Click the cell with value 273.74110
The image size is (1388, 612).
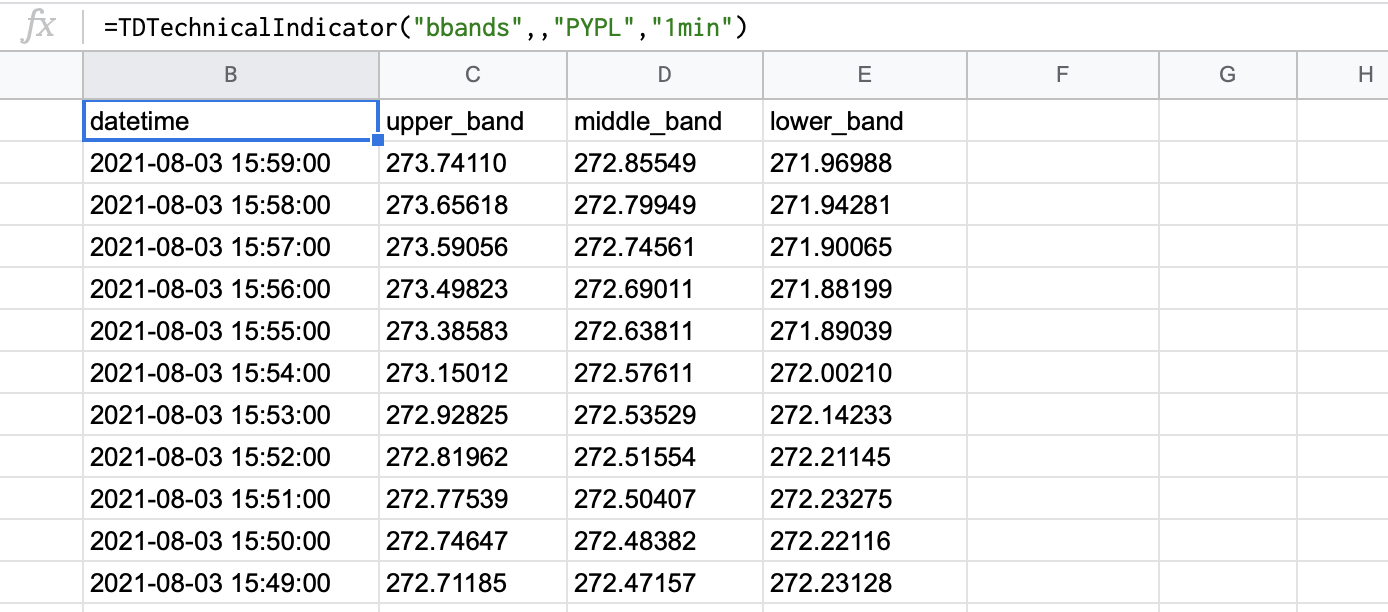point(472,163)
